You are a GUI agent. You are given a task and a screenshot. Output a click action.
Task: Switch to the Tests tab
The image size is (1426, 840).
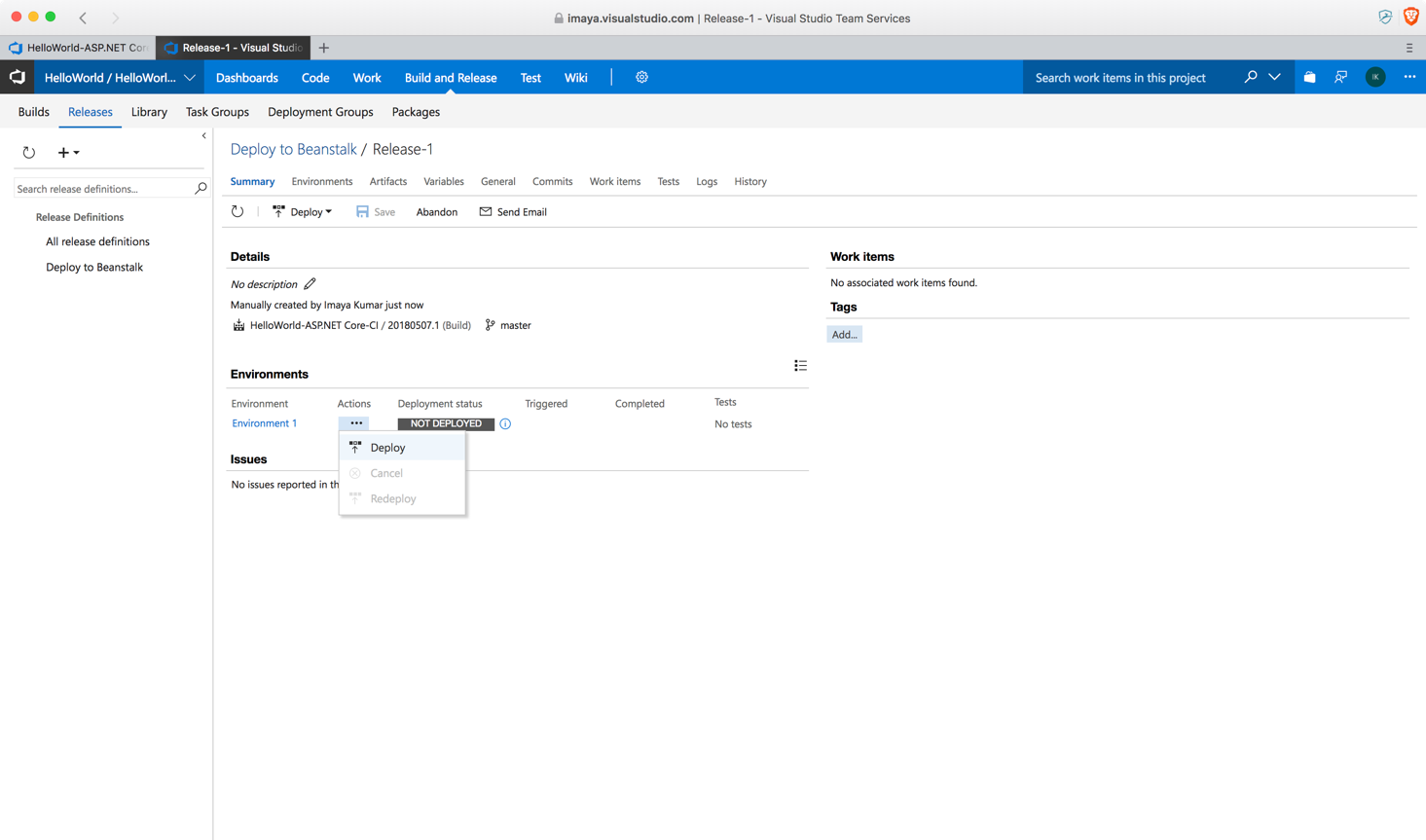click(x=669, y=181)
